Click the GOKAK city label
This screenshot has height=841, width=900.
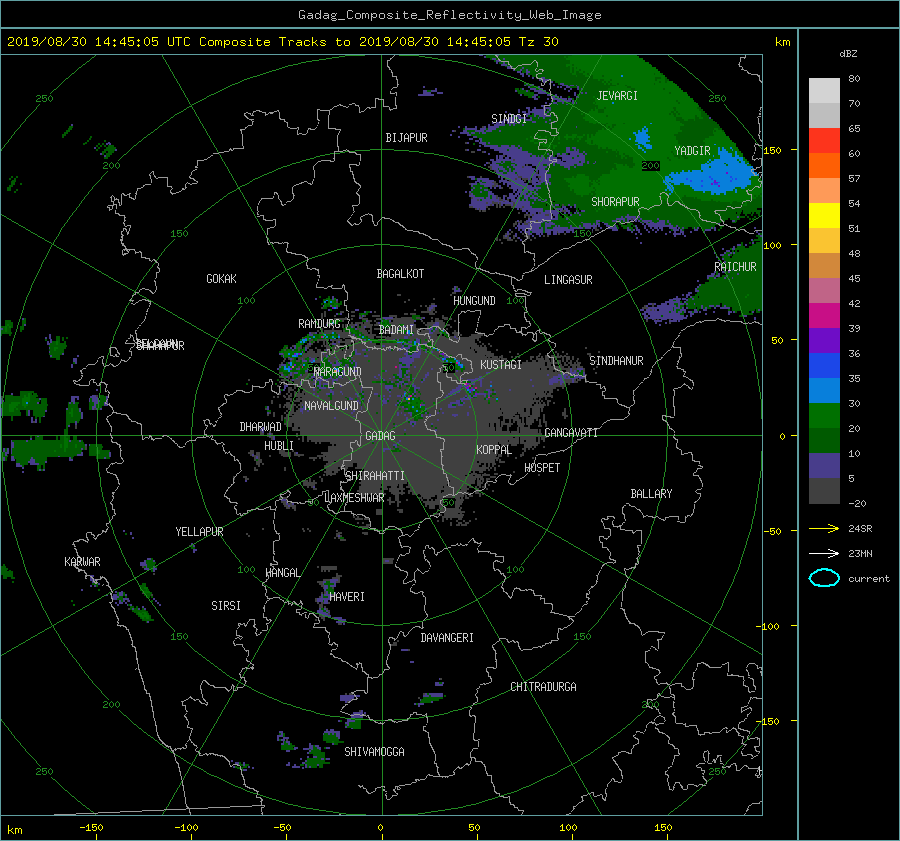pos(221,278)
